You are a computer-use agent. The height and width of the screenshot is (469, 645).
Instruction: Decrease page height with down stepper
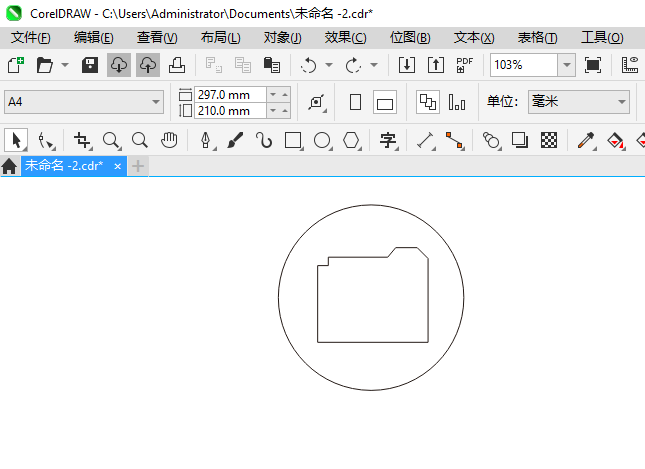273,111
